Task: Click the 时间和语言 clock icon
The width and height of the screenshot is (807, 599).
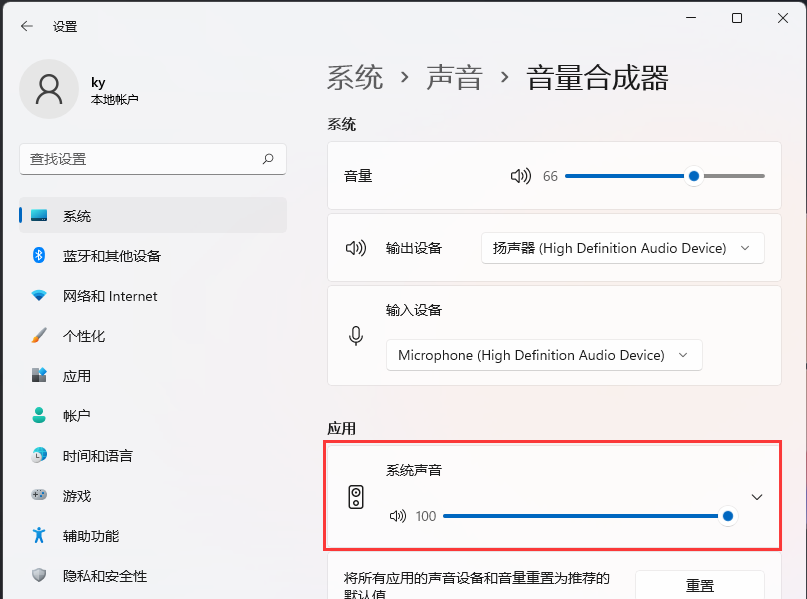Action: pyautogui.click(x=38, y=456)
